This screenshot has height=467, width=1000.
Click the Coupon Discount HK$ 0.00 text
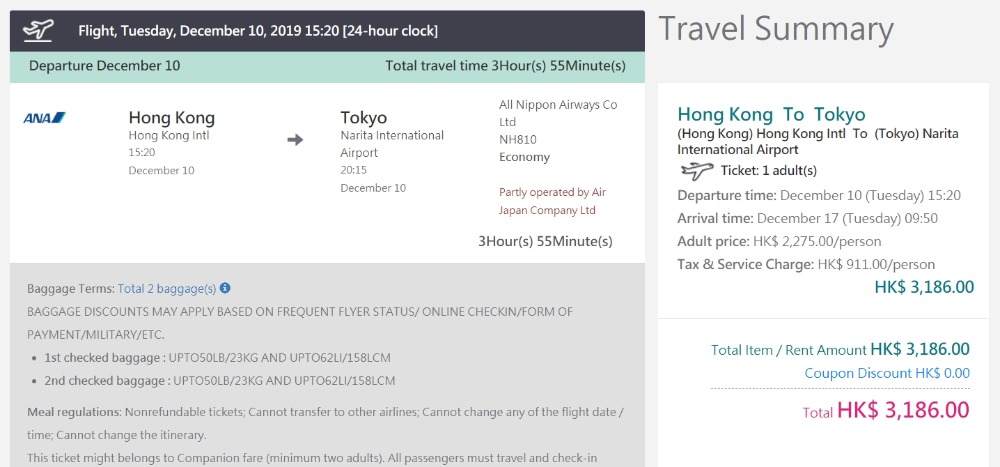pyautogui.click(x=887, y=373)
